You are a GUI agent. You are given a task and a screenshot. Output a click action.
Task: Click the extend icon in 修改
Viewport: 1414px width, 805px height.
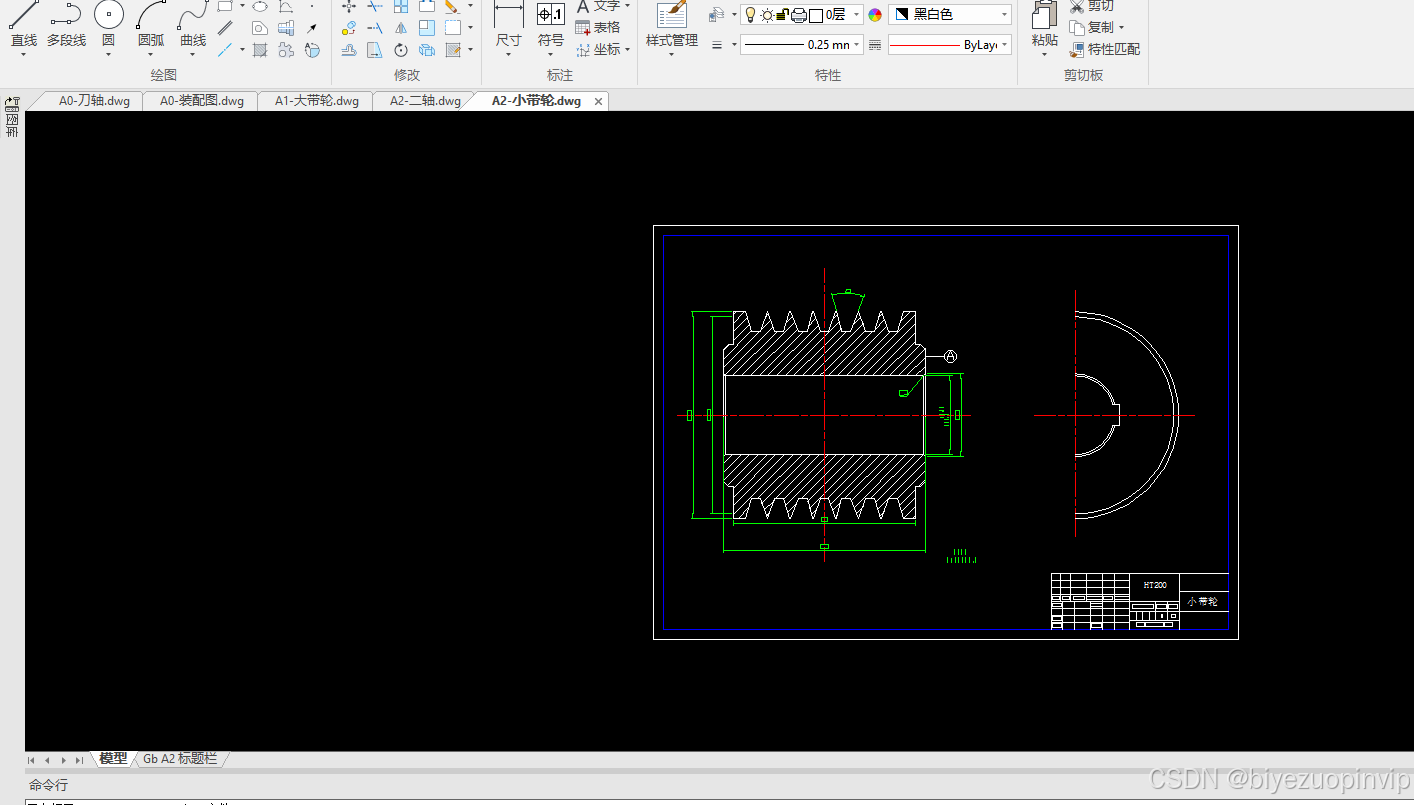point(374,28)
